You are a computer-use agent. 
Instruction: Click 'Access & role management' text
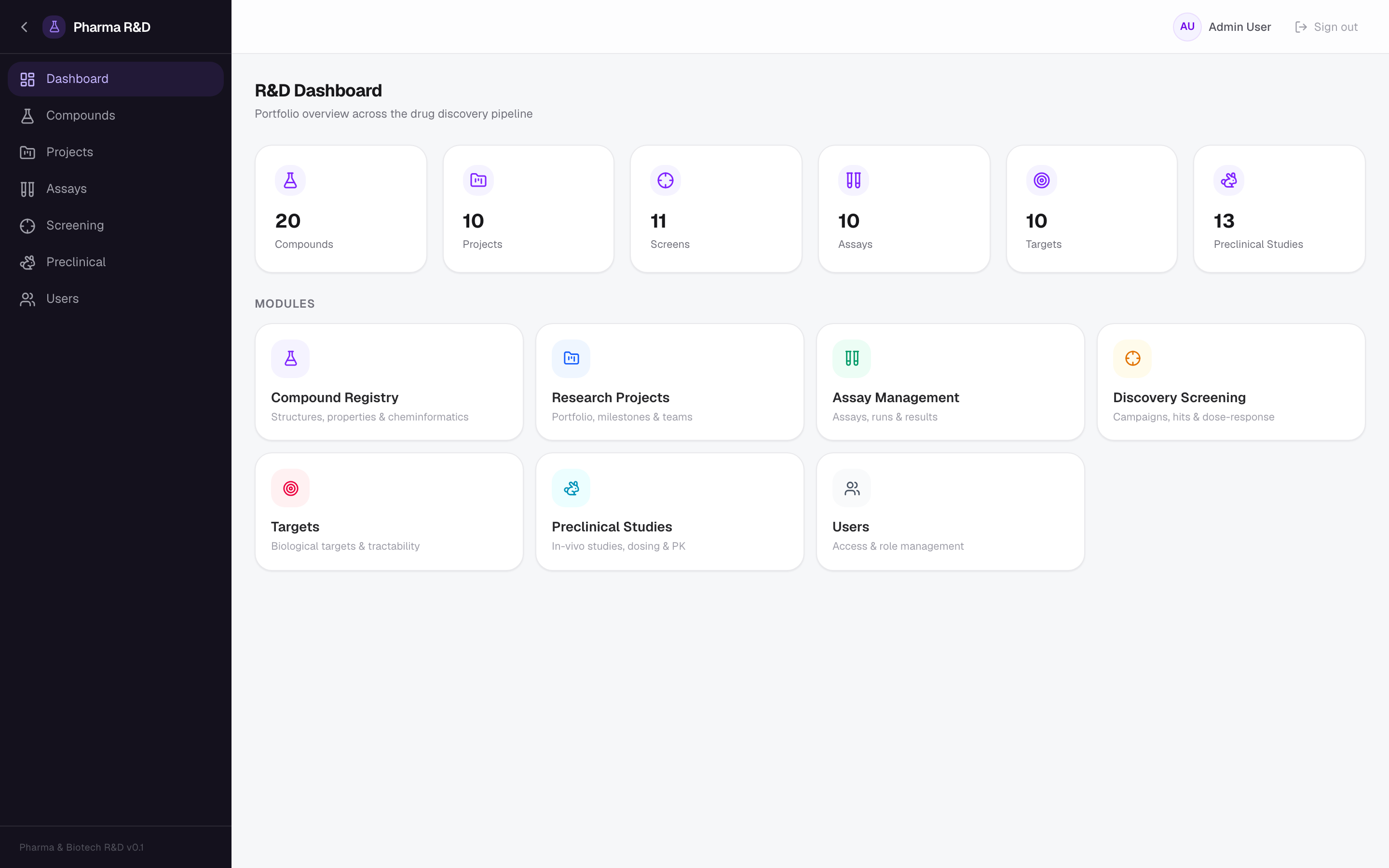pos(898,546)
